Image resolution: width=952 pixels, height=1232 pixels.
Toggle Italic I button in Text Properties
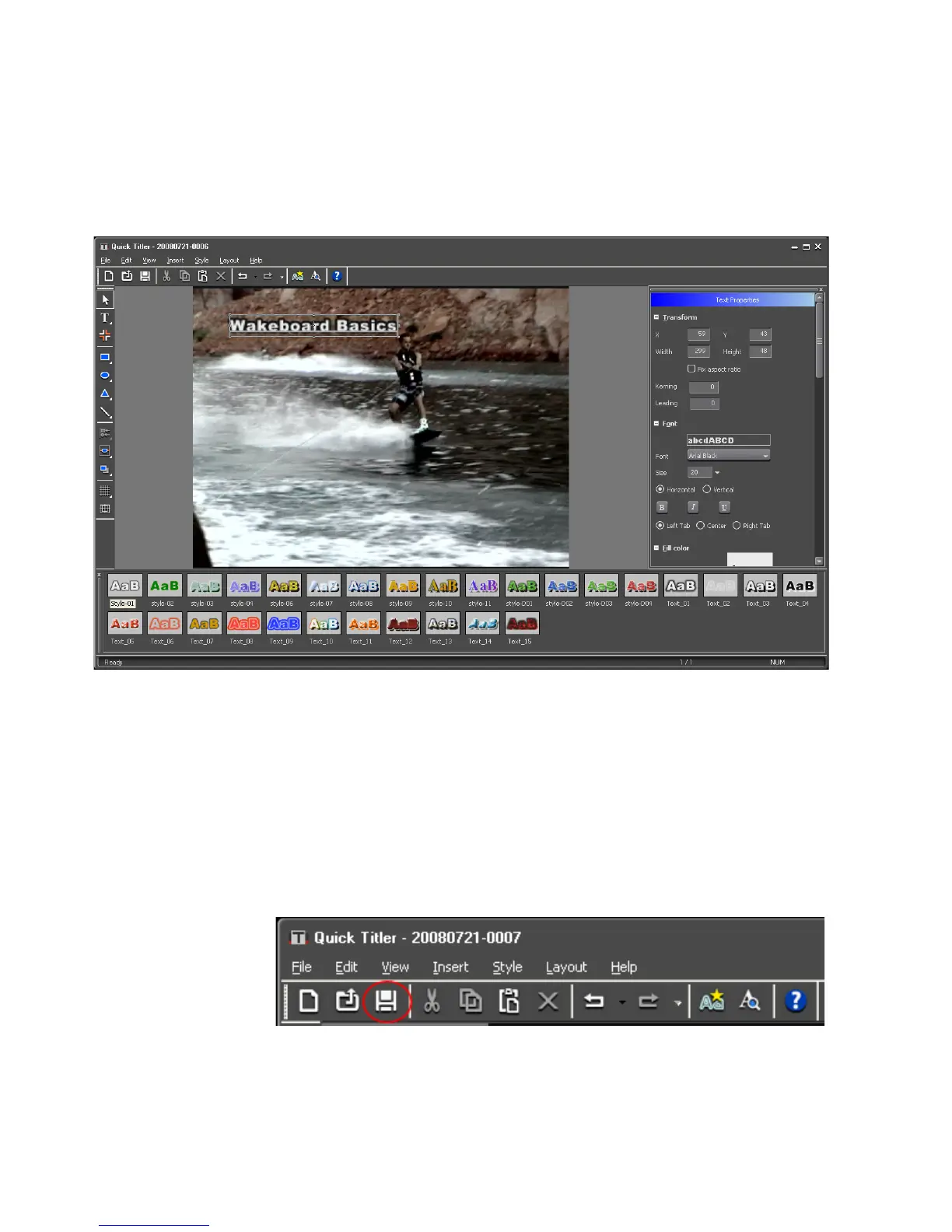tap(693, 507)
